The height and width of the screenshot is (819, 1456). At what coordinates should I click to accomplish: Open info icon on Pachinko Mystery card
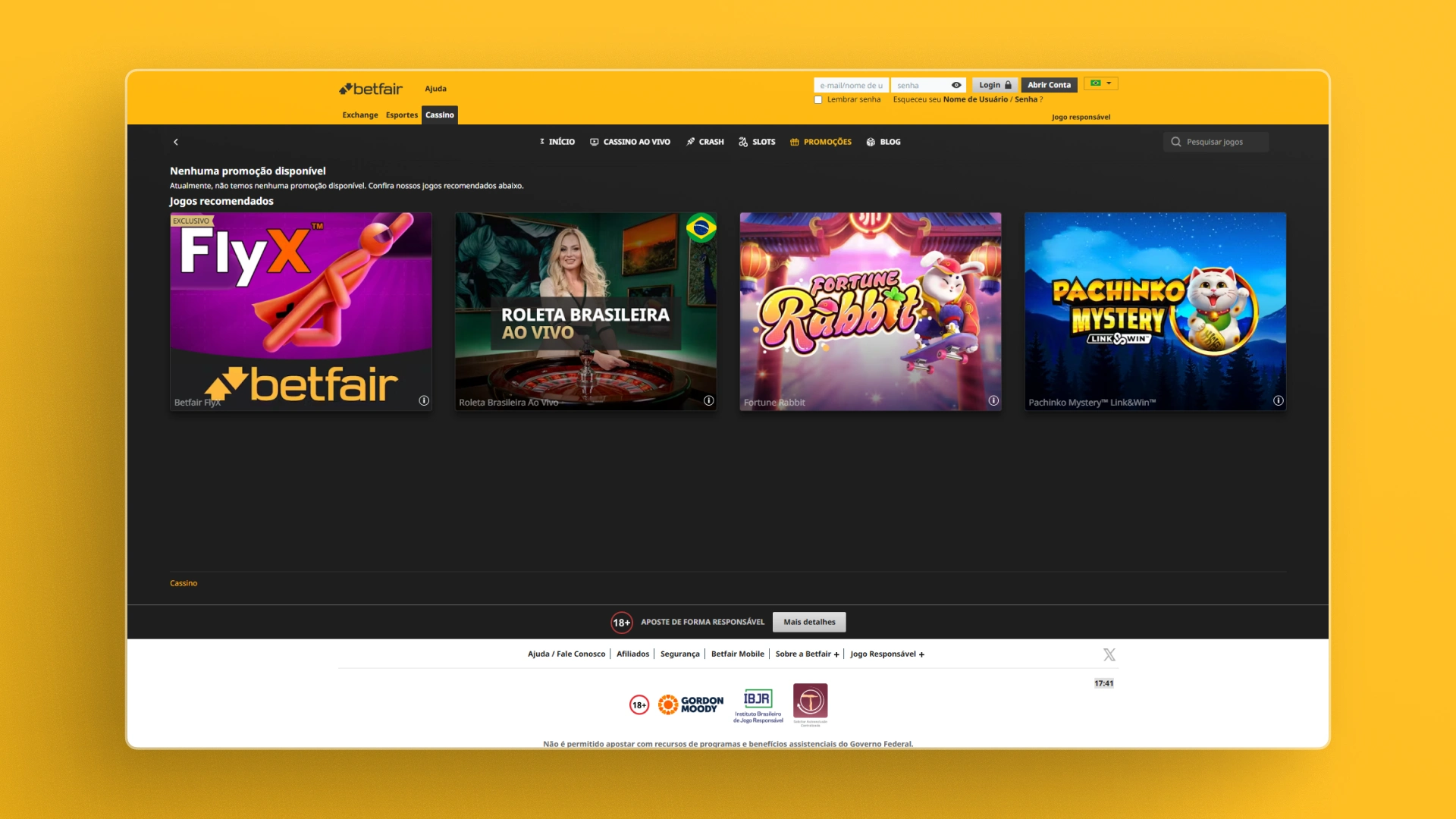coord(1278,400)
